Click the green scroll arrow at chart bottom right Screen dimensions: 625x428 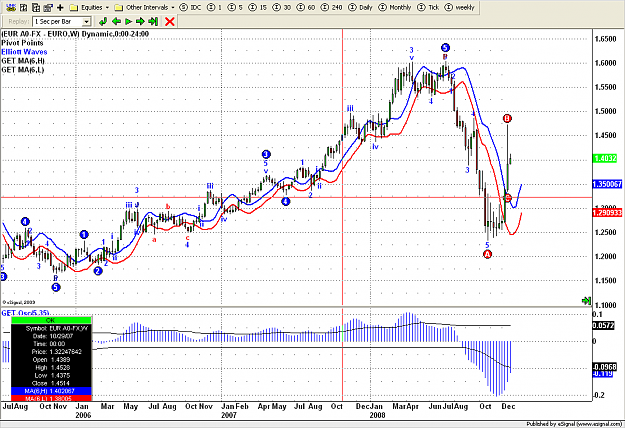tap(586, 300)
